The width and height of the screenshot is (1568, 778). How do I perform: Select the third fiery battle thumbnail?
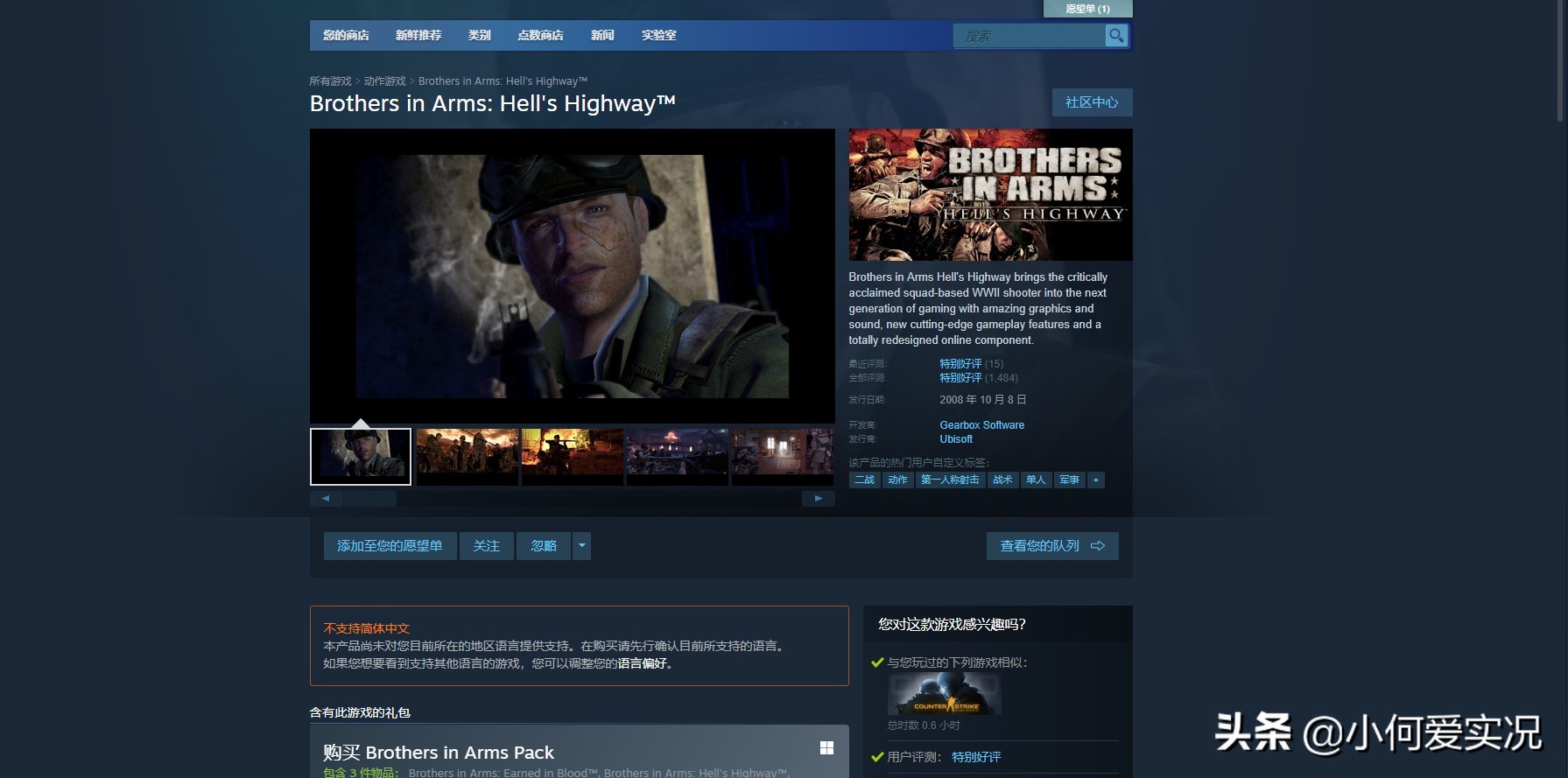click(x=572, y=456)
